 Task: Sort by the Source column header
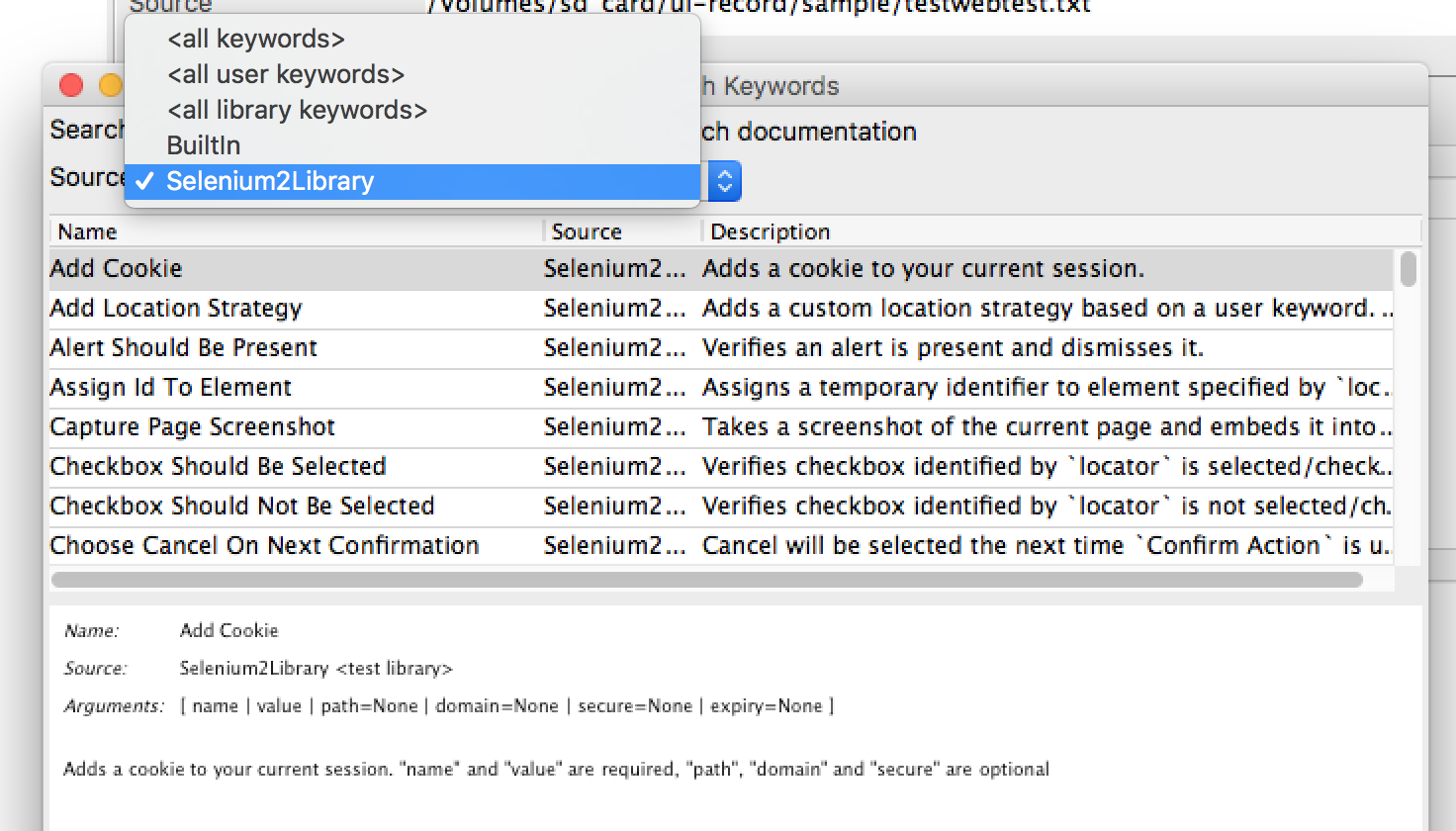point(622,231)
